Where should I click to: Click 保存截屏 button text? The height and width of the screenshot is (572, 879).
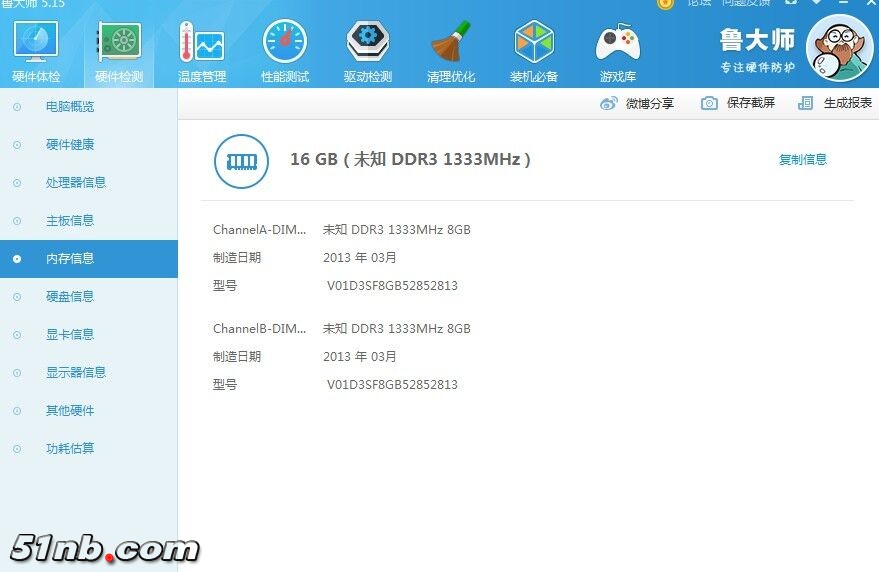click(751, 103)
